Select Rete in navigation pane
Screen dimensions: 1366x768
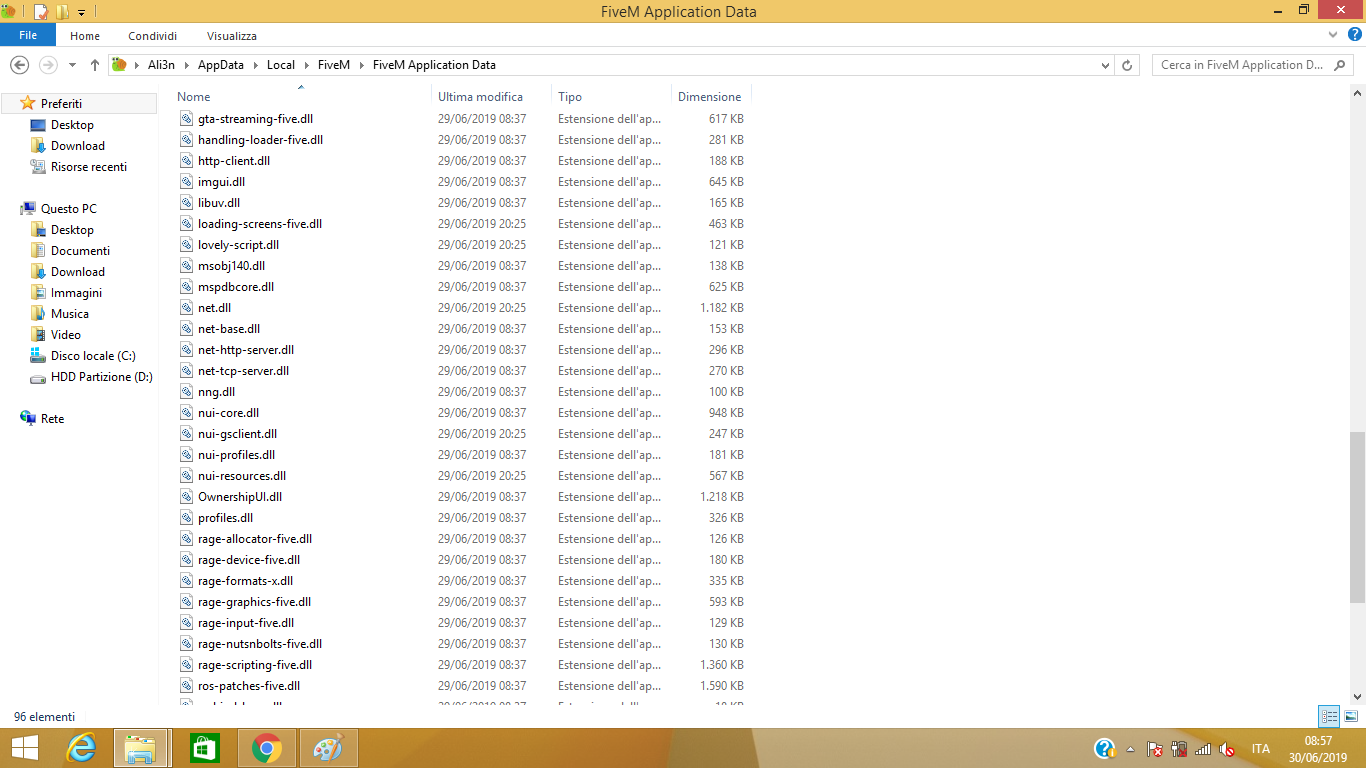pyautogui.click(x=52, y=419)
